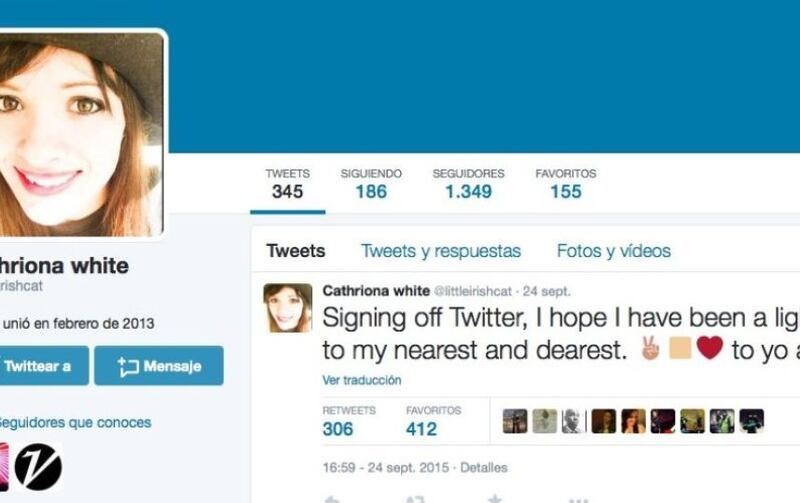Open the Favoritos count 155
The height and width of the screenshot is (503, 800).
565,184
